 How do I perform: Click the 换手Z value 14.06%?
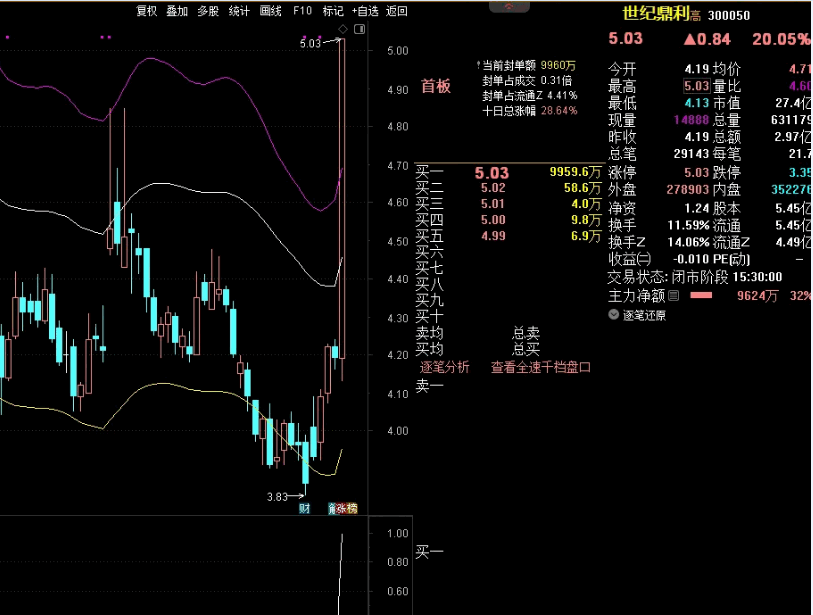tap(688, 242)
